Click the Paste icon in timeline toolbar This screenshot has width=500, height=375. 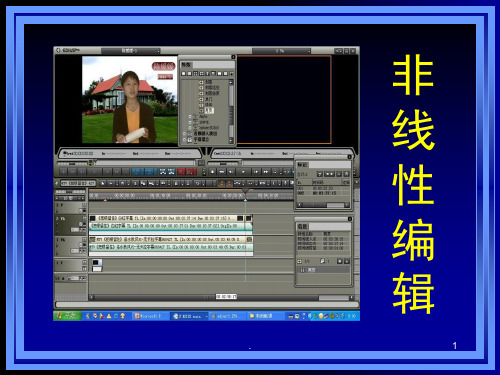(151, 183)
